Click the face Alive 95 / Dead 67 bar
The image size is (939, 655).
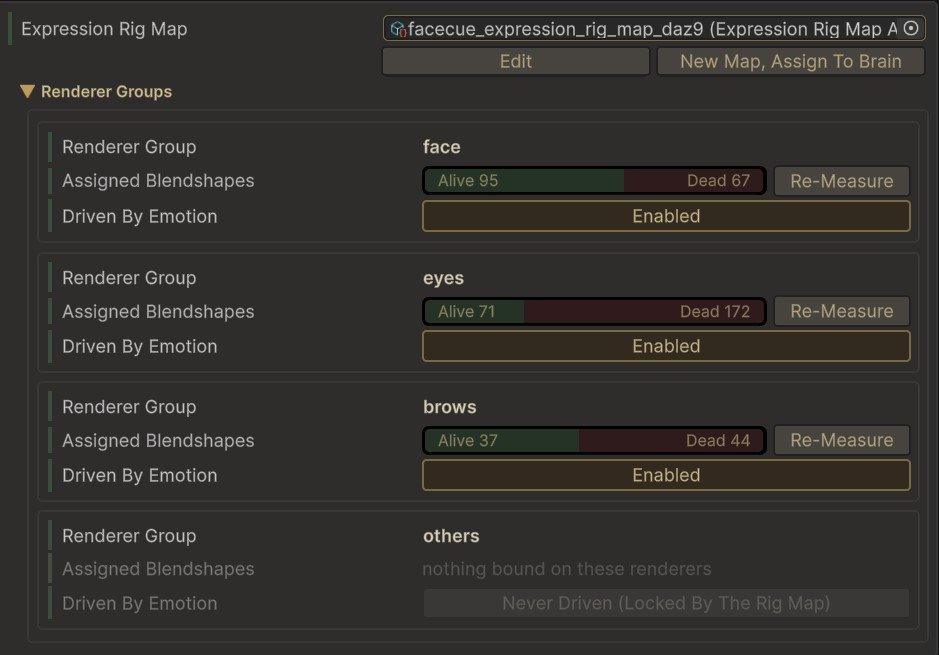pyautogui.click(x=594, y=180)
